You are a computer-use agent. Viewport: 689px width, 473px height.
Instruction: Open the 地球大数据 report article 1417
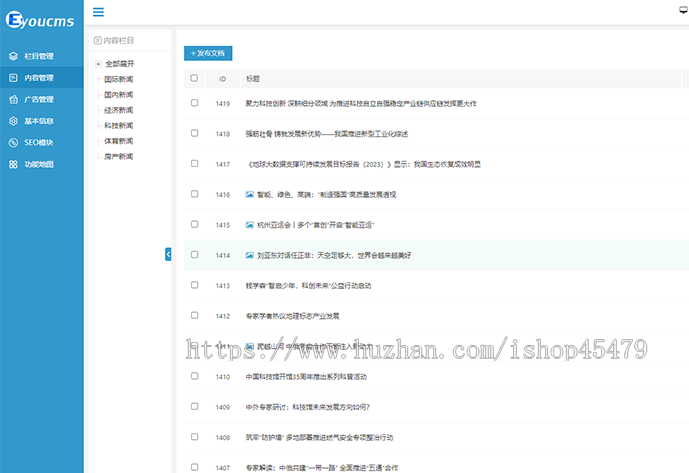363,164
